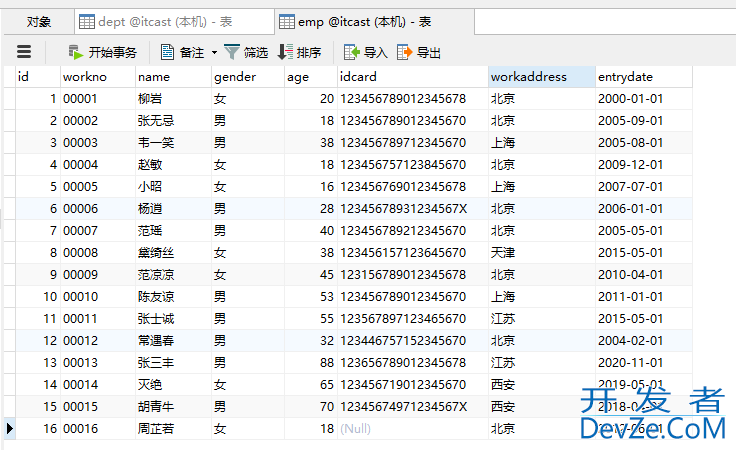Select name cell 范瑶
Screen dimensions: 736x450
[x=174, y=230]
